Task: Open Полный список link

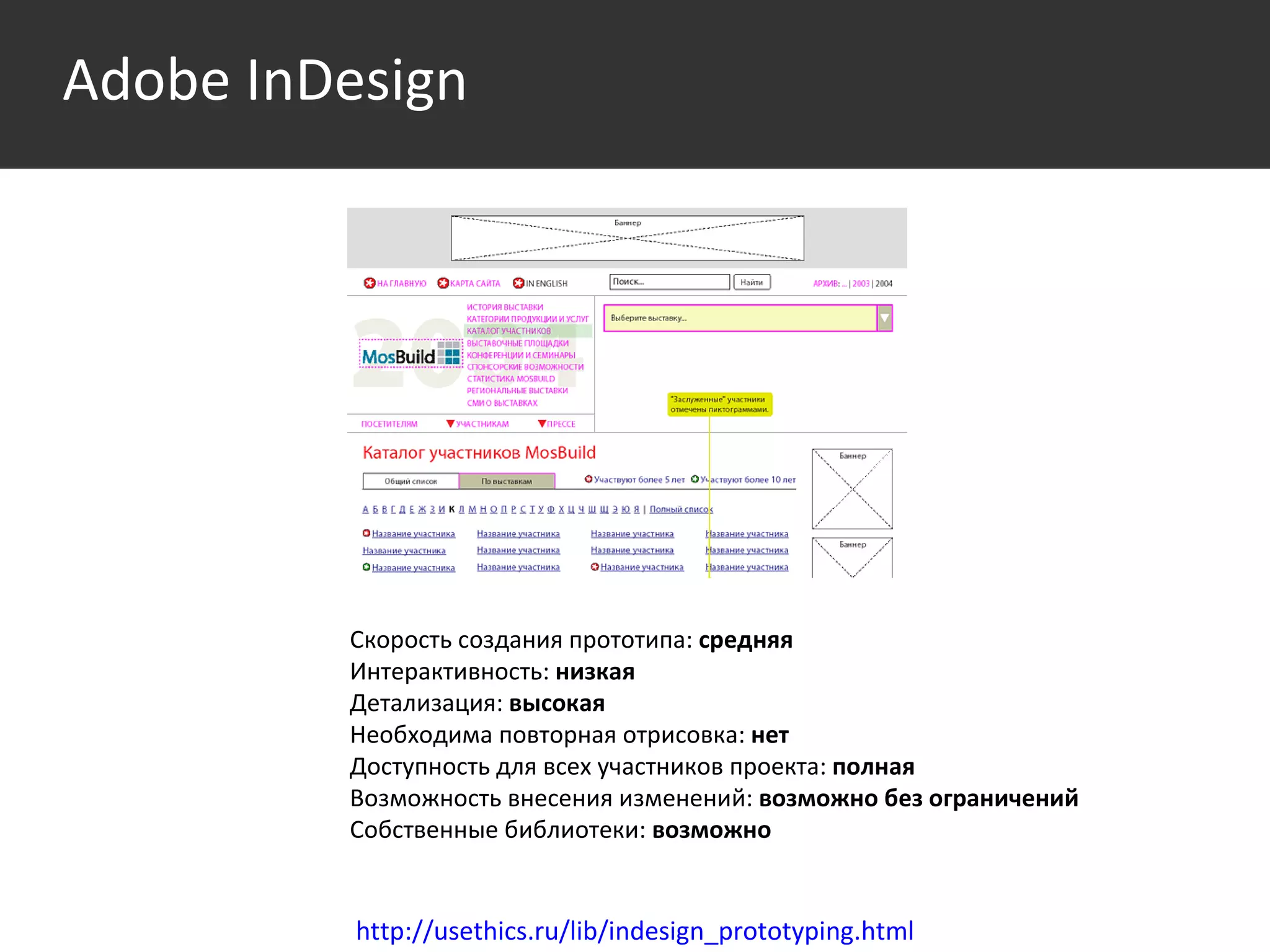Action: click(682, 509)
